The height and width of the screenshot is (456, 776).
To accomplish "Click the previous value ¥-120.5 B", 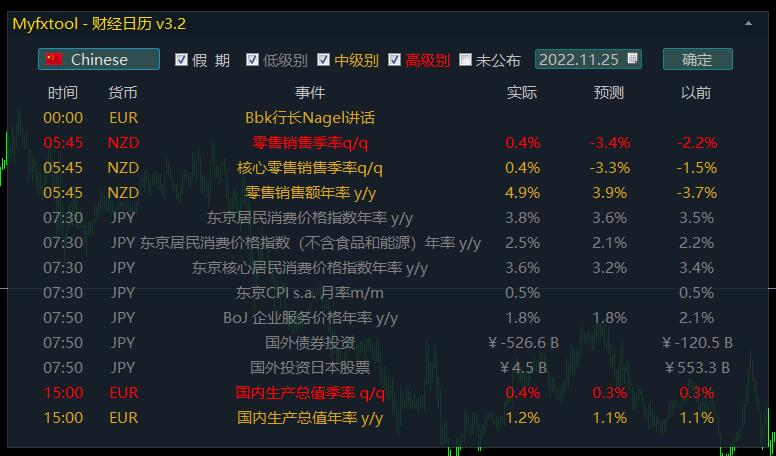I will click(697, 343).
